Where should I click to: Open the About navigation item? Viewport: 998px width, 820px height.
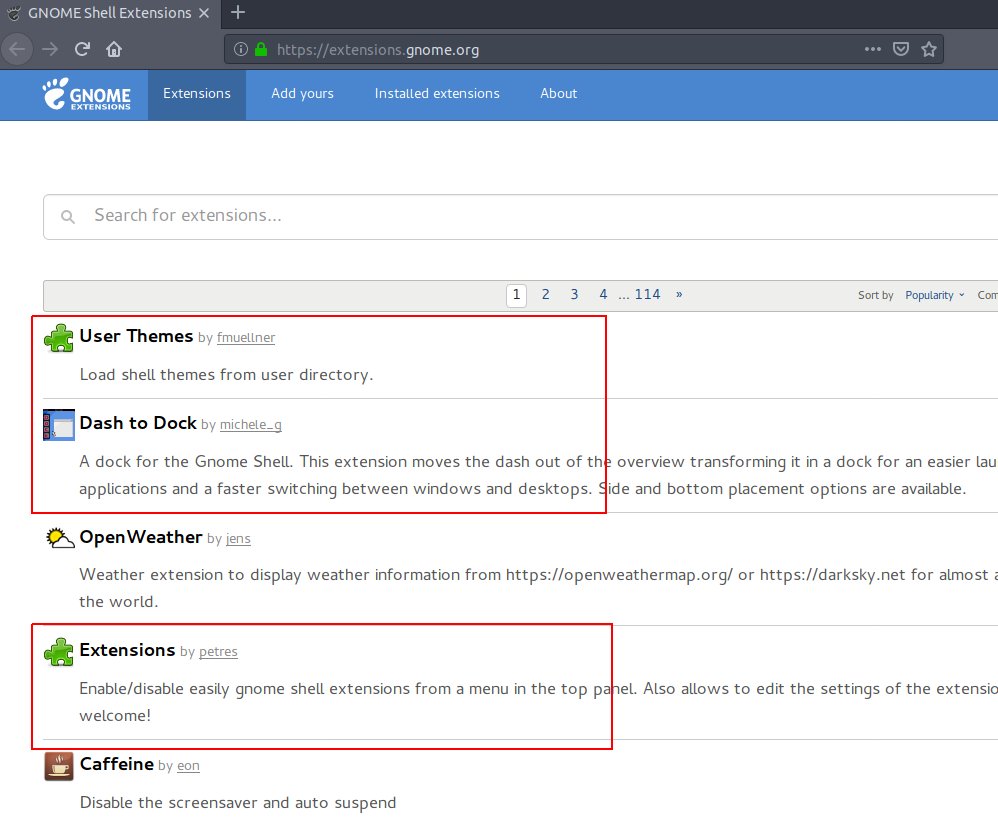[559, 94]
